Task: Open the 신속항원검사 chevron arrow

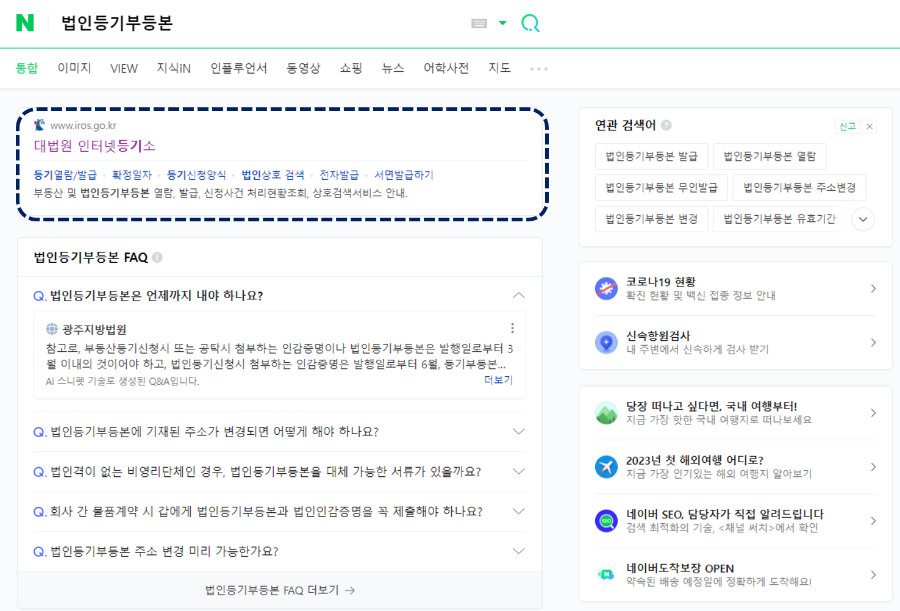Action: (873, 342)
